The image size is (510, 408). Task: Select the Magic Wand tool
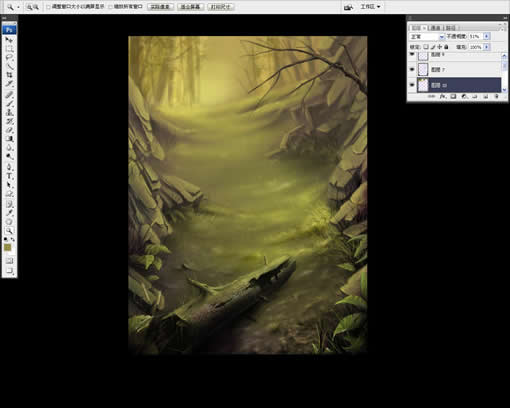(9, 66)
